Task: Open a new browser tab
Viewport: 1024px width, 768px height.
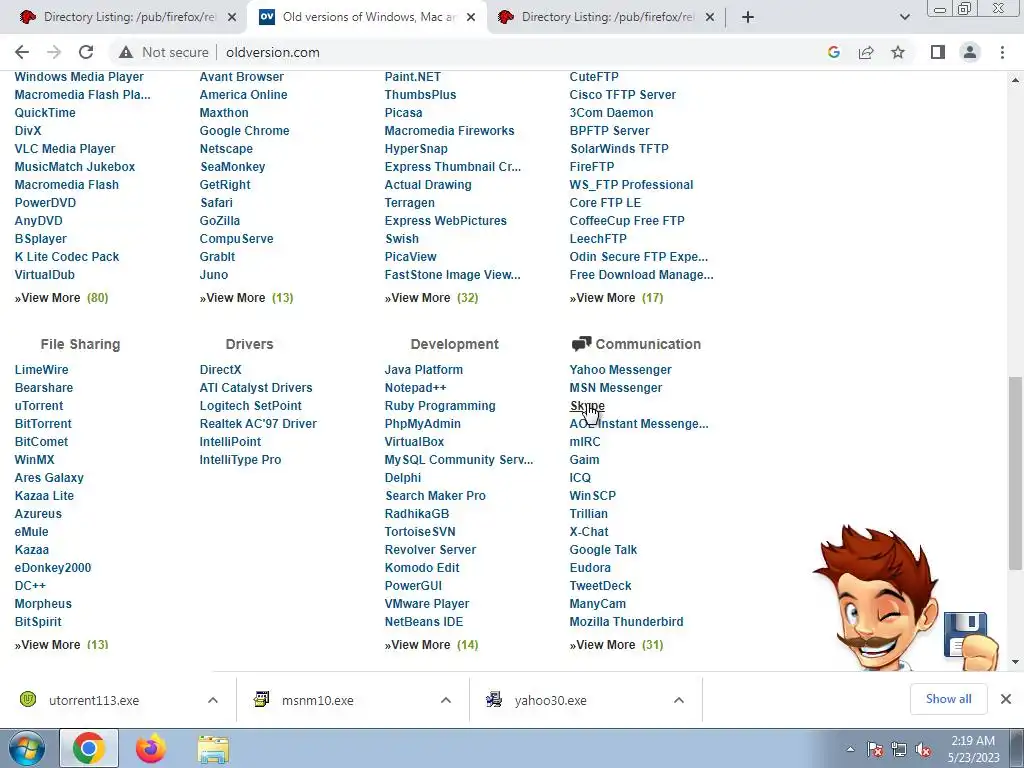Action: coord(748,17)
